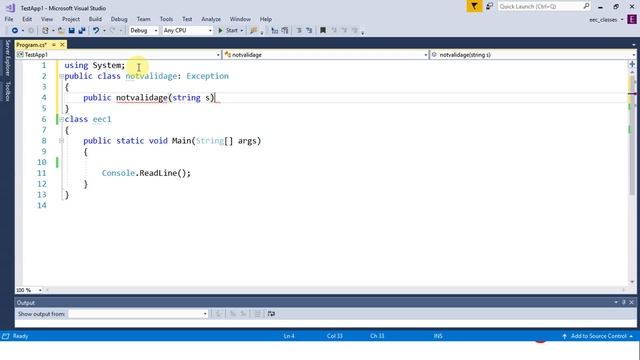Open the Debug menu
The height and width of the screenshot is (360, 640).
(119, 19)
